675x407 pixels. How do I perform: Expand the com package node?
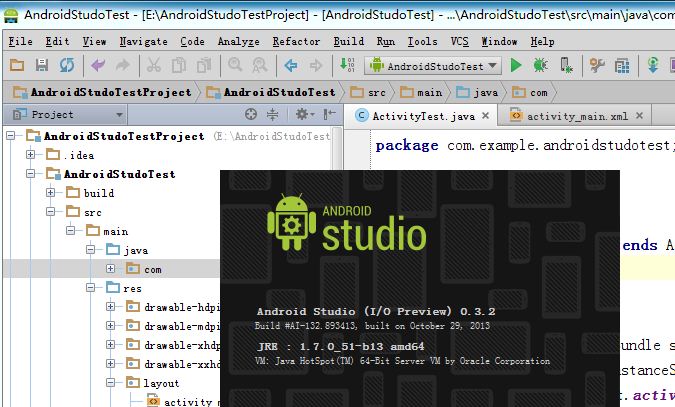point(111,269)
